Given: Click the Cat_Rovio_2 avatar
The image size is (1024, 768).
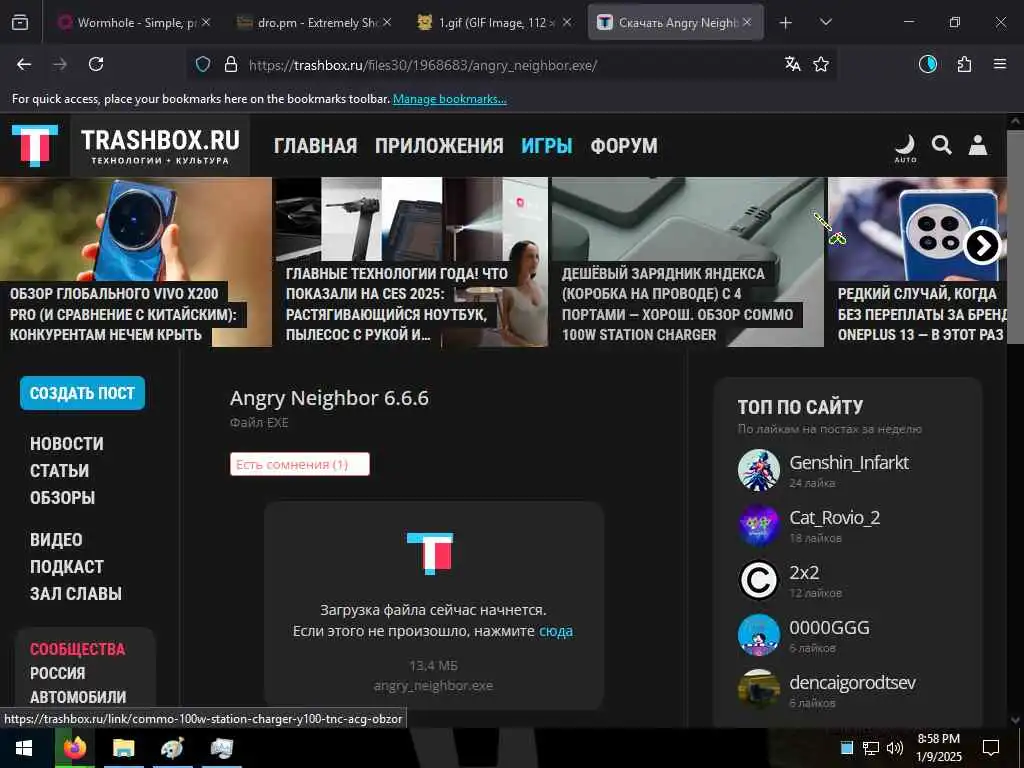Looking at the screenshot, I should click(x=758, y=525).
